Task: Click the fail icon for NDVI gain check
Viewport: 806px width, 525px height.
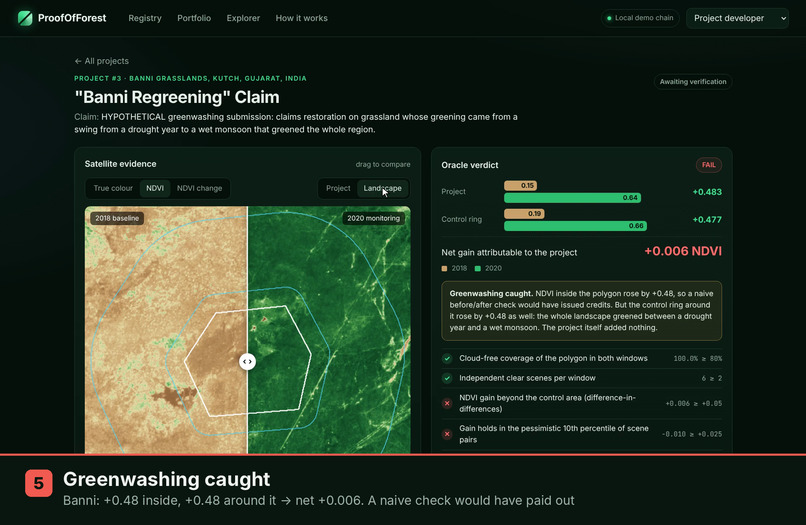Action: [x=447, y=404]
